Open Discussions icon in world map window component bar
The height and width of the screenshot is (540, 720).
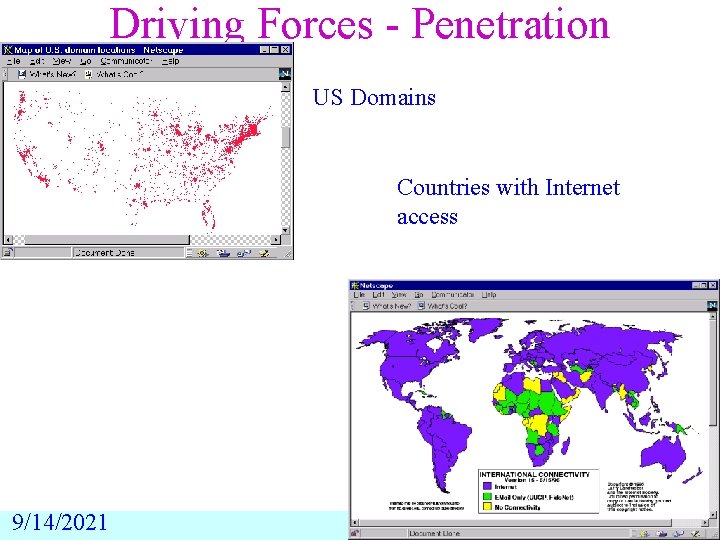coord(679,534)
